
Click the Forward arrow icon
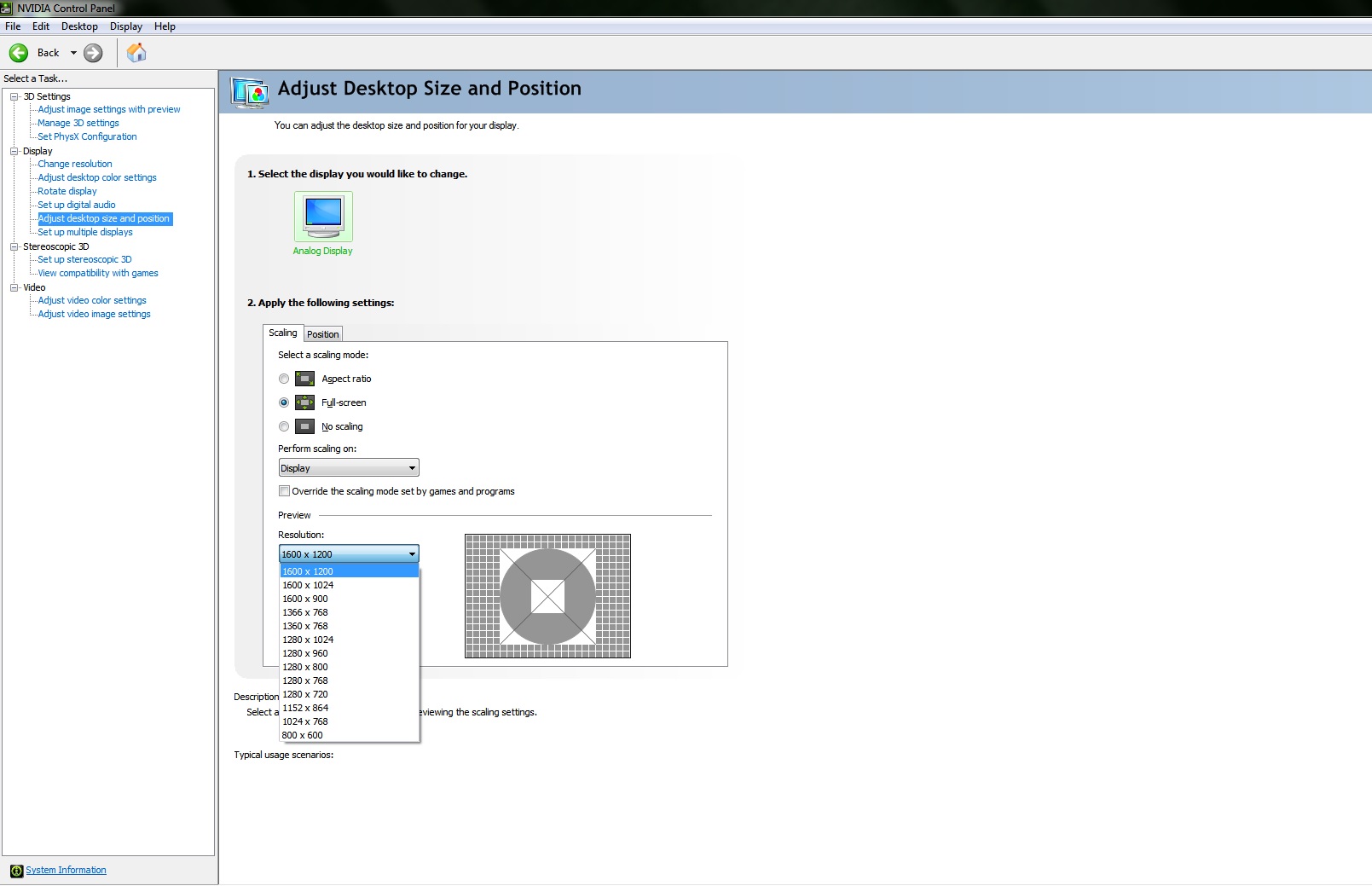(93, 53)
